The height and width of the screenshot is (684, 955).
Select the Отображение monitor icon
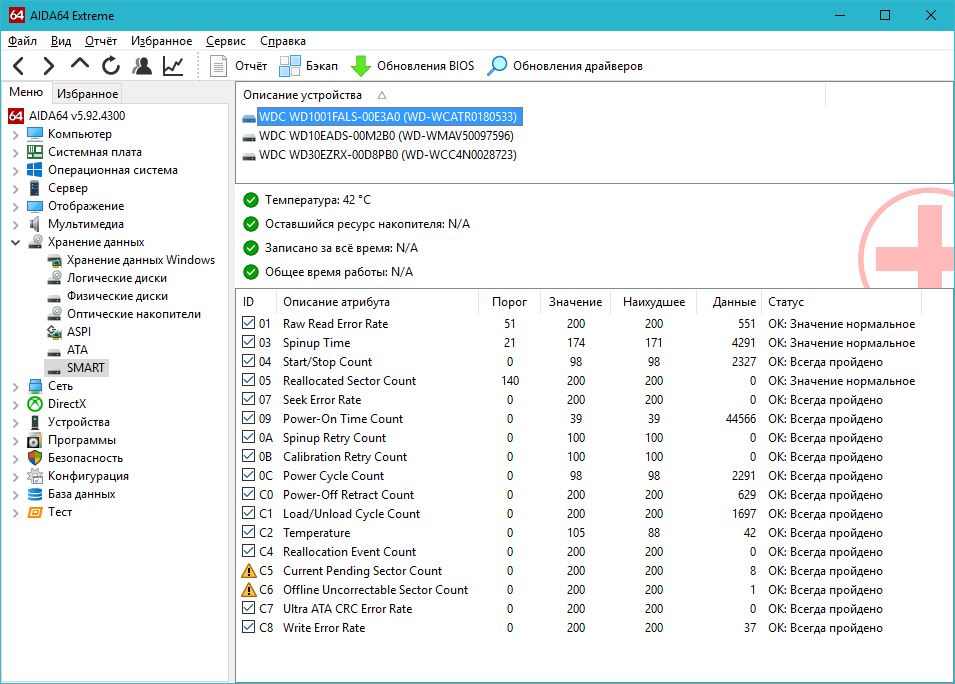click(x=35, y=206)
